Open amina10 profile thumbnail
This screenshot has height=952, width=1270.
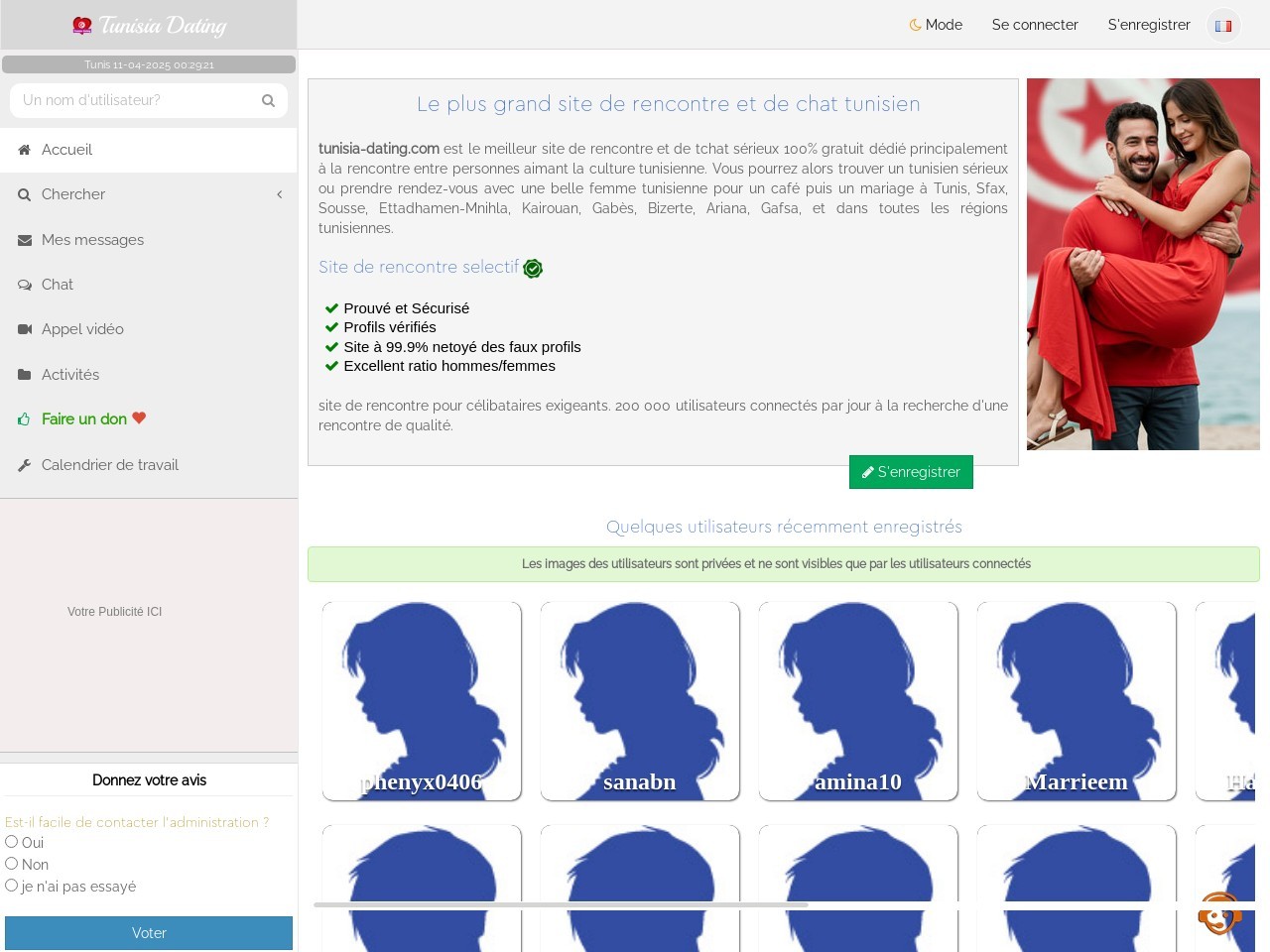[x=858, y=701]
